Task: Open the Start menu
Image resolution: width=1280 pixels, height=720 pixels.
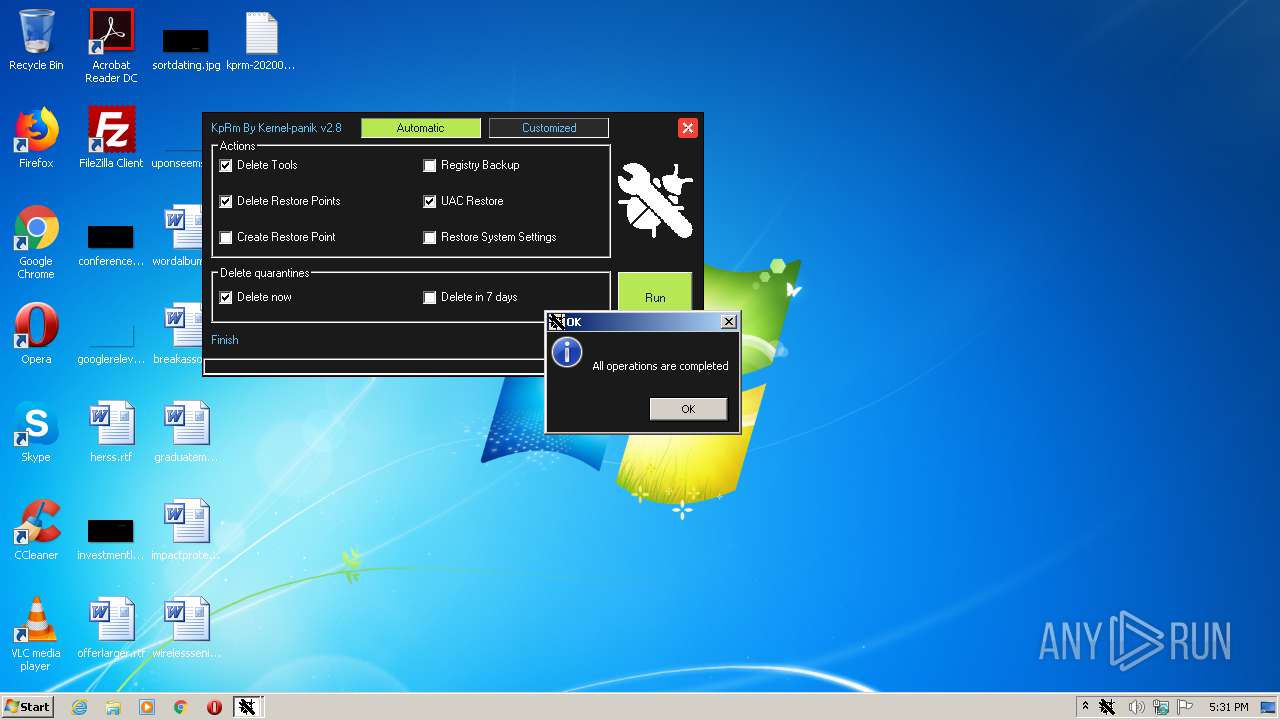Action: (27, 707)
